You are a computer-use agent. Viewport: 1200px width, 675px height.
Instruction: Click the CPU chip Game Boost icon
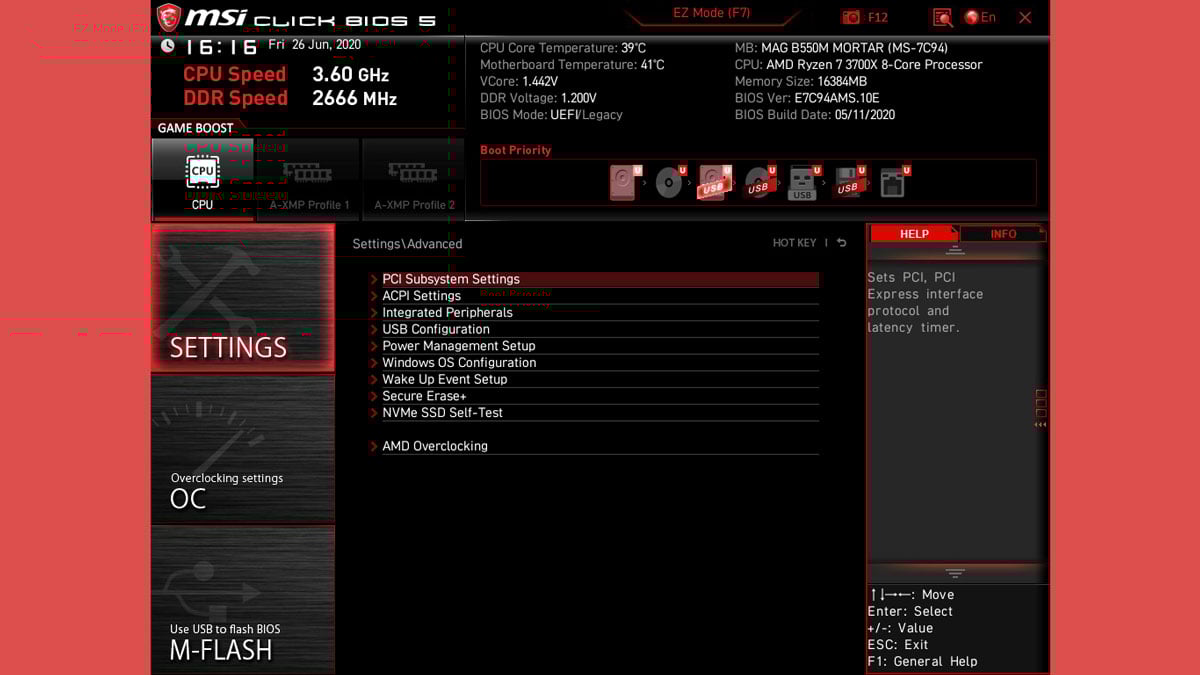tap(203, 171)
